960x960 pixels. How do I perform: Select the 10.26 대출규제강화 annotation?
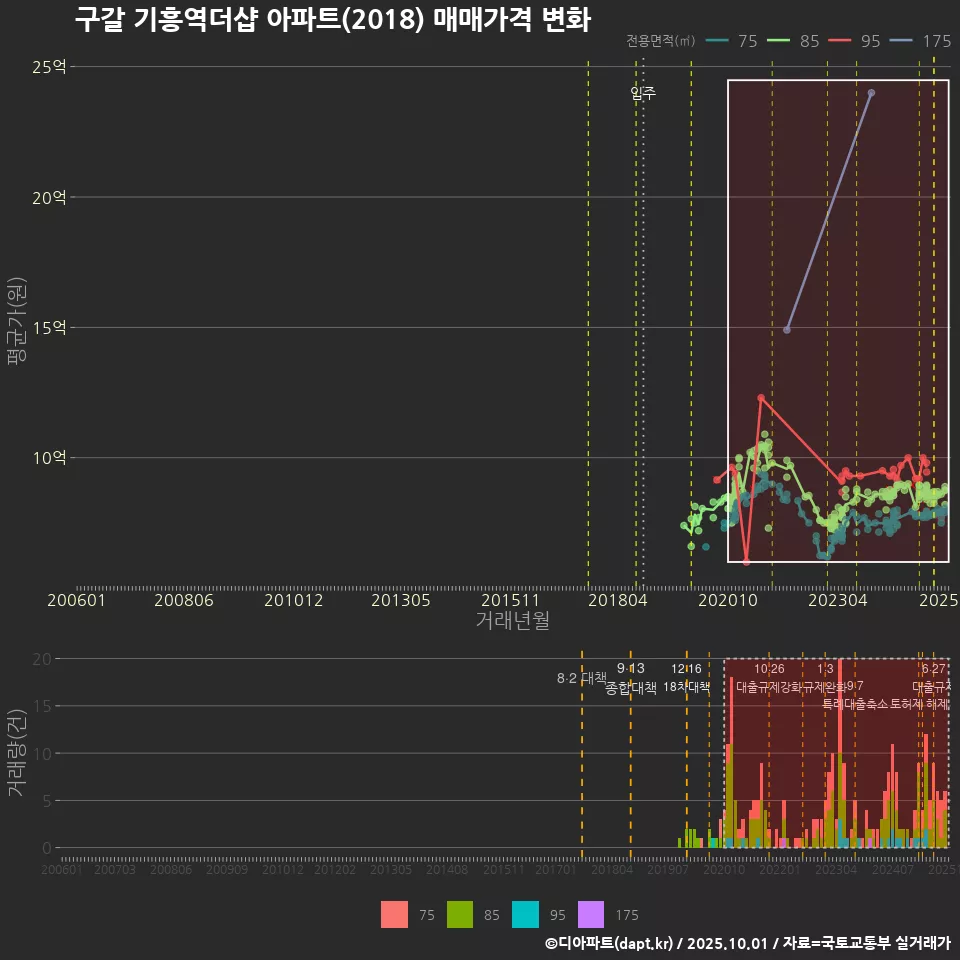coord(769,678)
